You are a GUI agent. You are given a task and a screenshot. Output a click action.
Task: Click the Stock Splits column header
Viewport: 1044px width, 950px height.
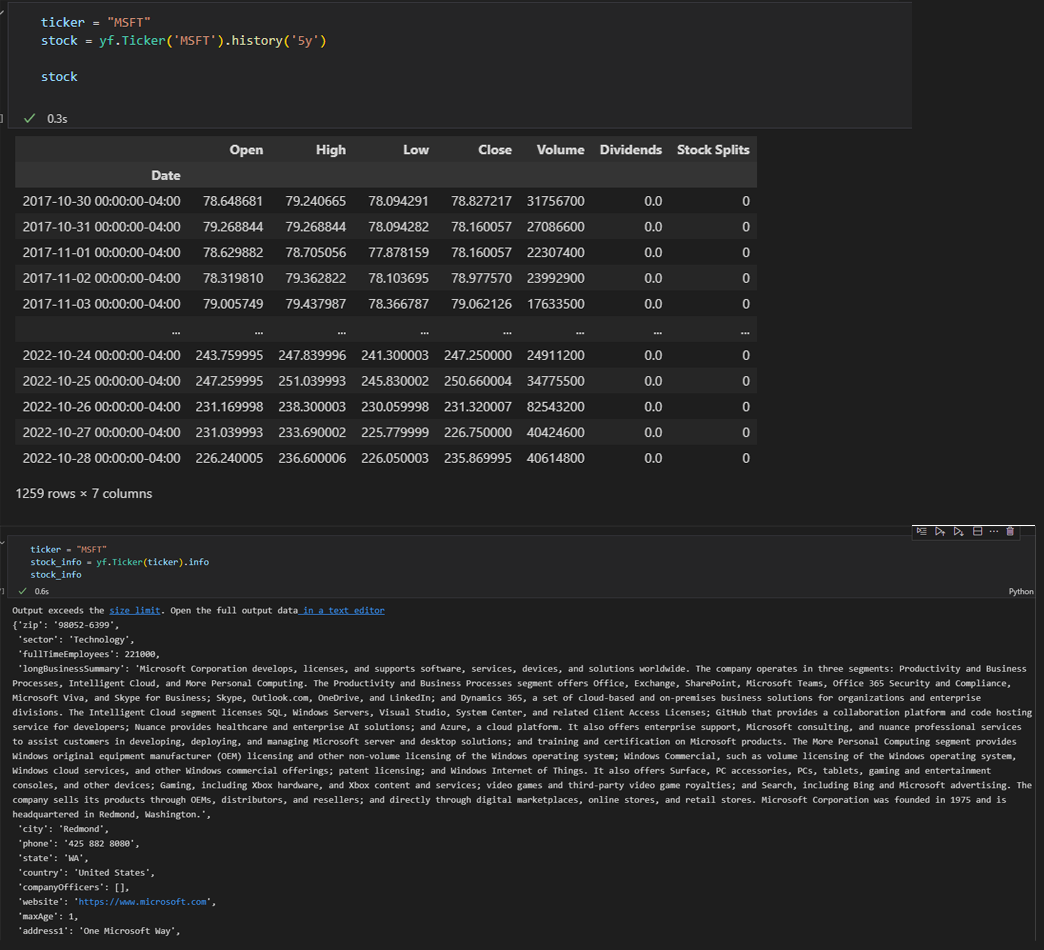[713, 150]
